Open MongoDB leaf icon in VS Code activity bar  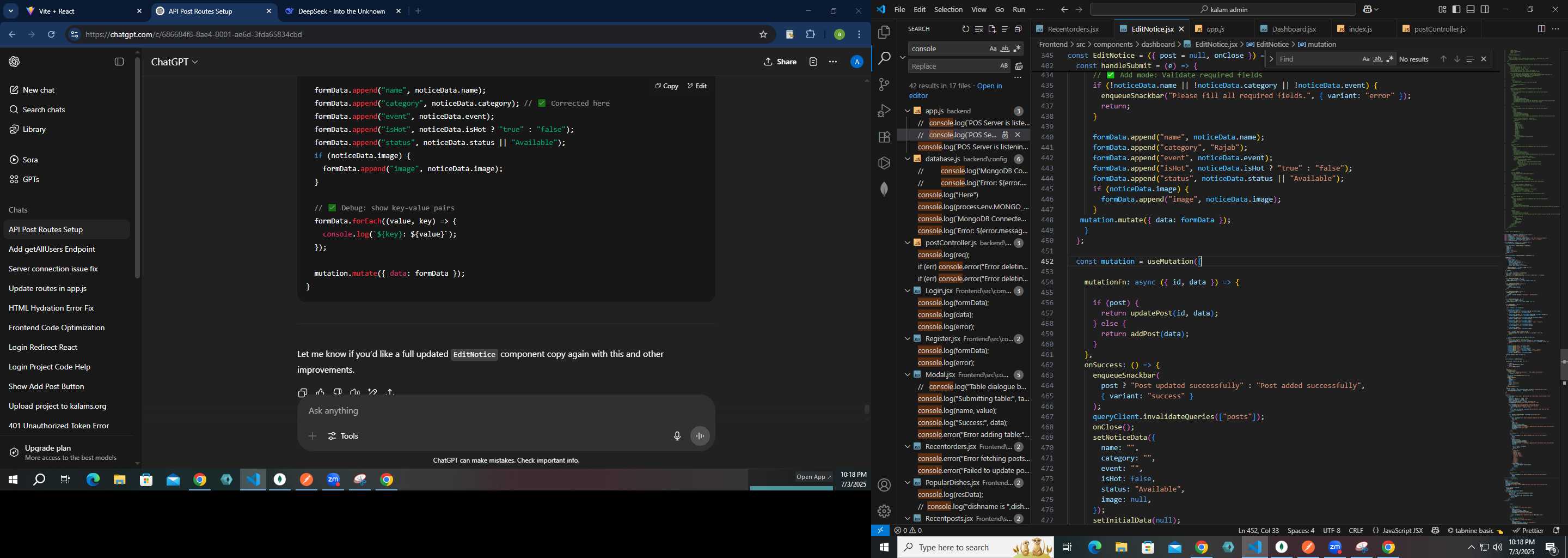click(x=884, y=190)
